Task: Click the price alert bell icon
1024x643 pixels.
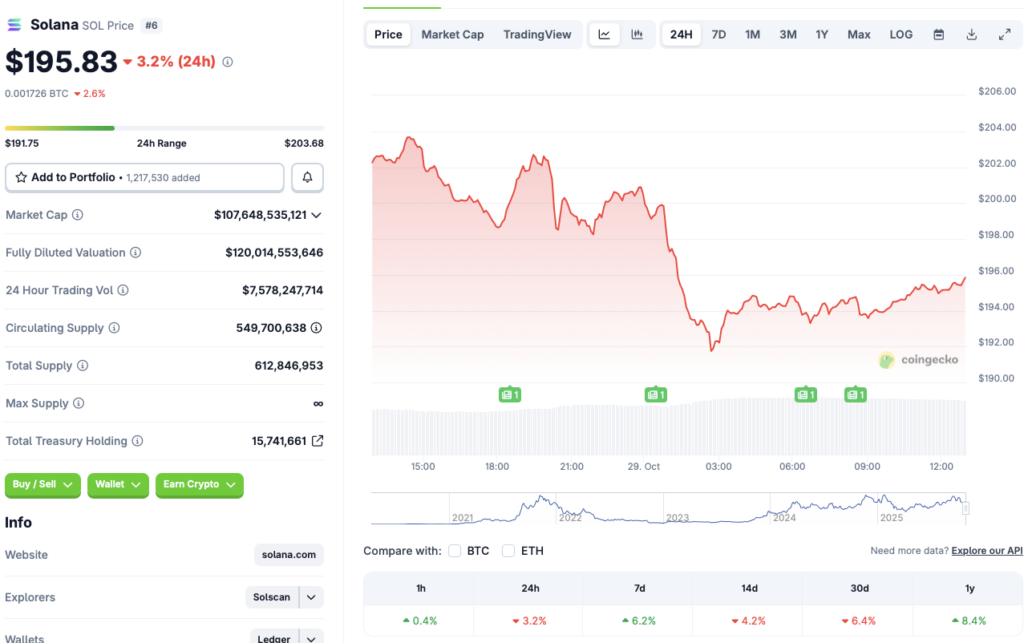Action: 307,176
